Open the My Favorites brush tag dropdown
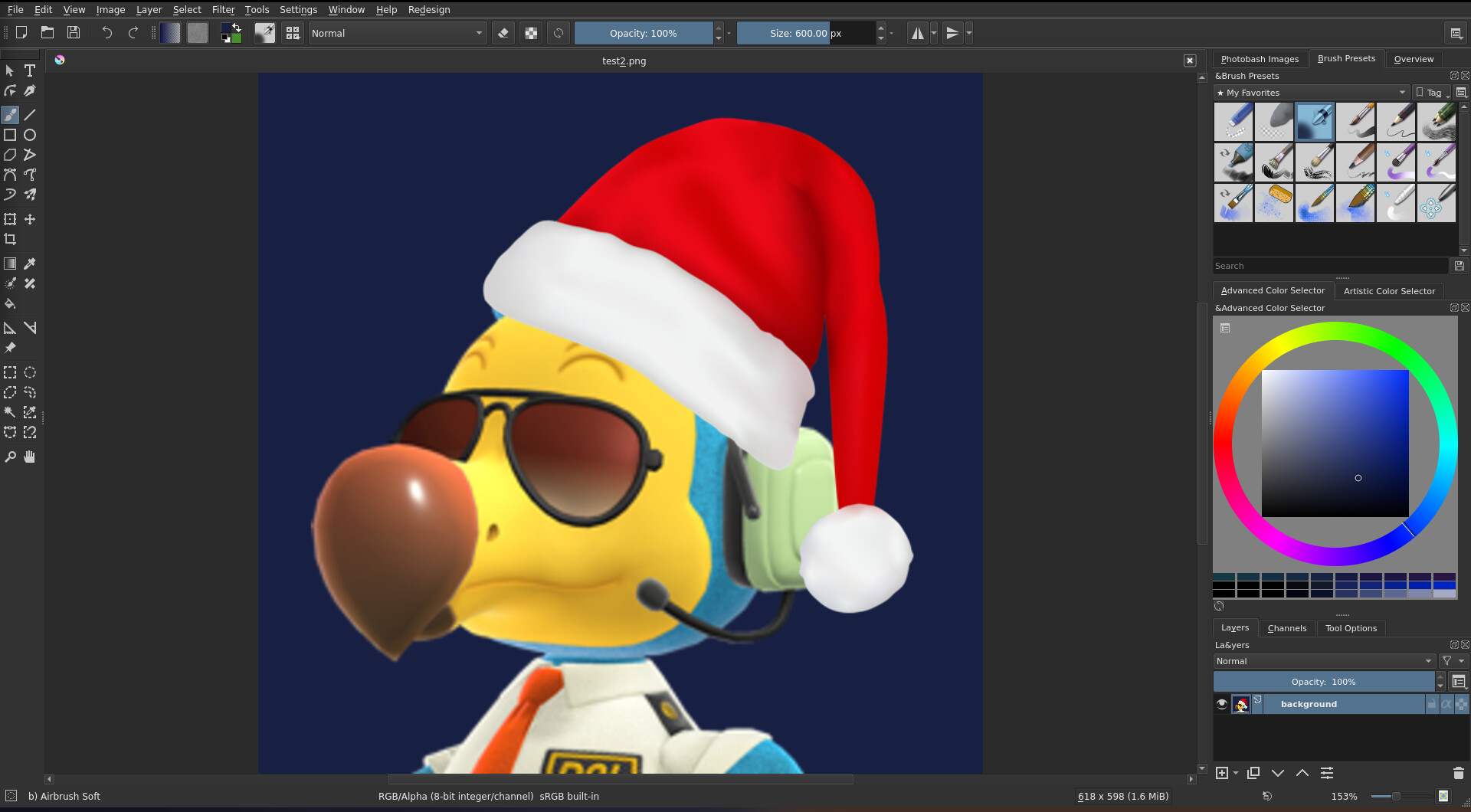 point(1312,93)
